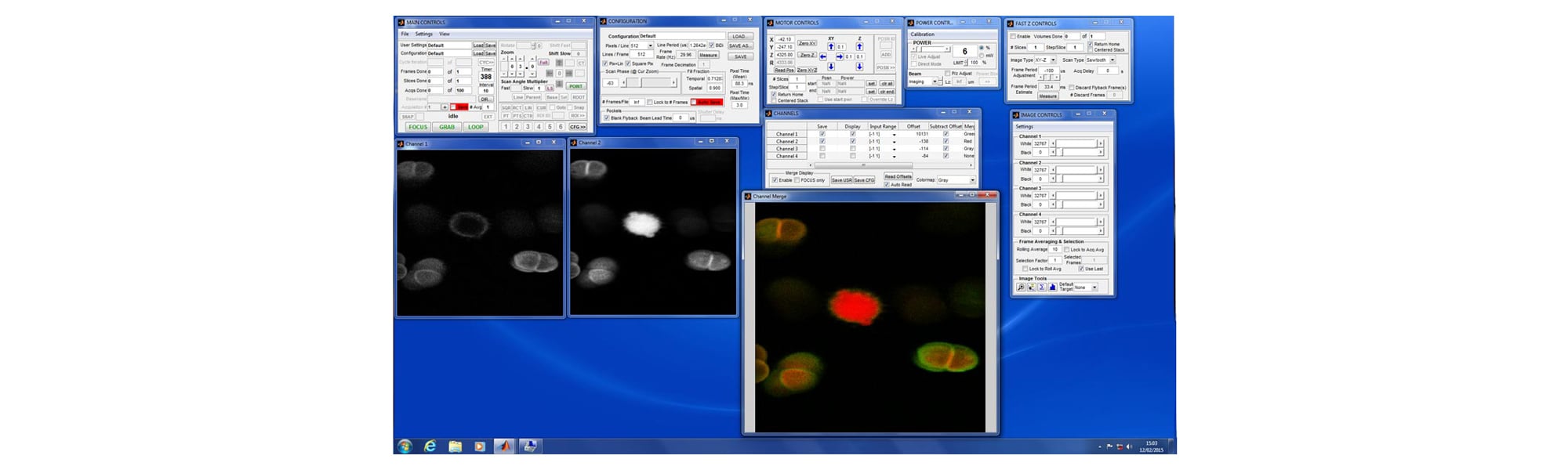Open the Settings menu in Main Controls
1568x470 pixels.
tap(423, 34)
